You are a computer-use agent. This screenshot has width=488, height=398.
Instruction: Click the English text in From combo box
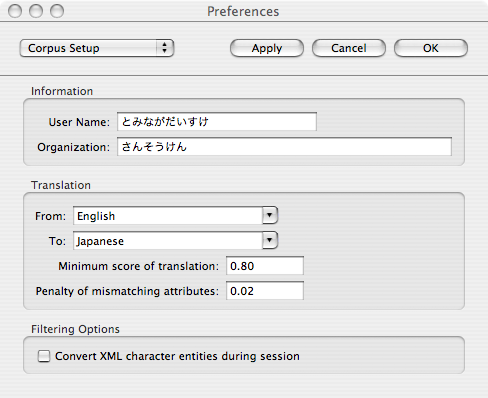tap(96, 216)
